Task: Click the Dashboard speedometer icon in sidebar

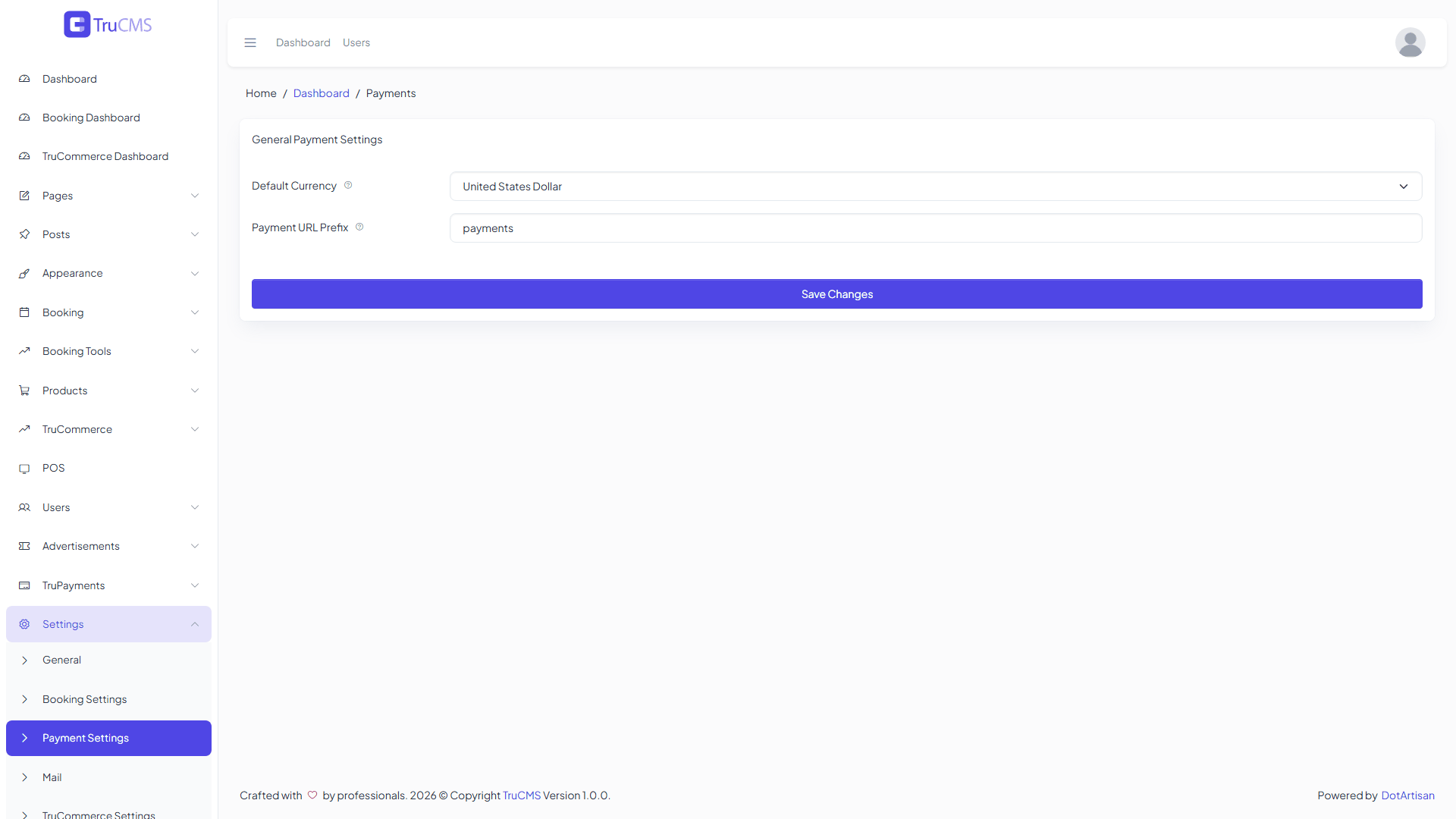Action: tap(24, 79)
